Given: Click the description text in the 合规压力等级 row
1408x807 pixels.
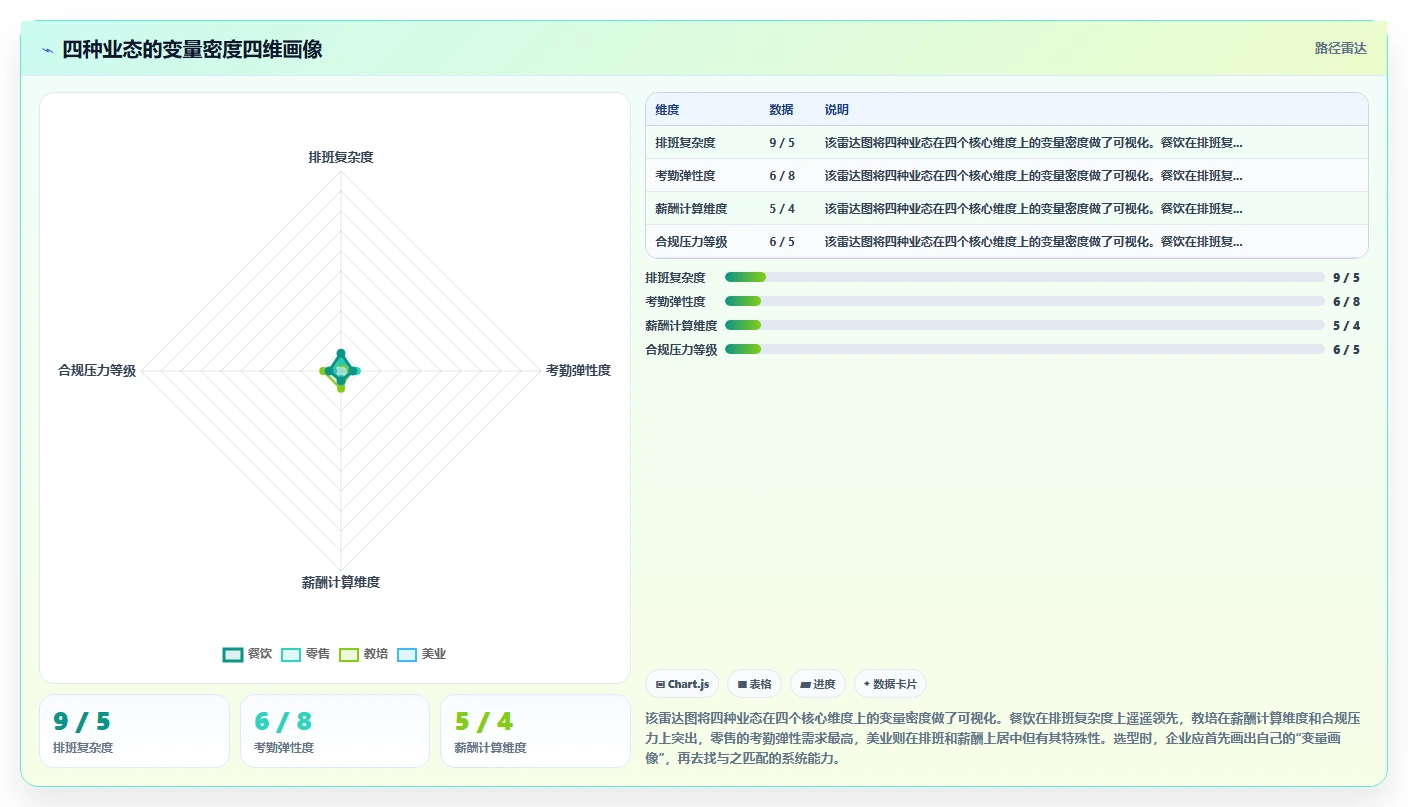Looking at the screenshot, I should point(1033,242).
